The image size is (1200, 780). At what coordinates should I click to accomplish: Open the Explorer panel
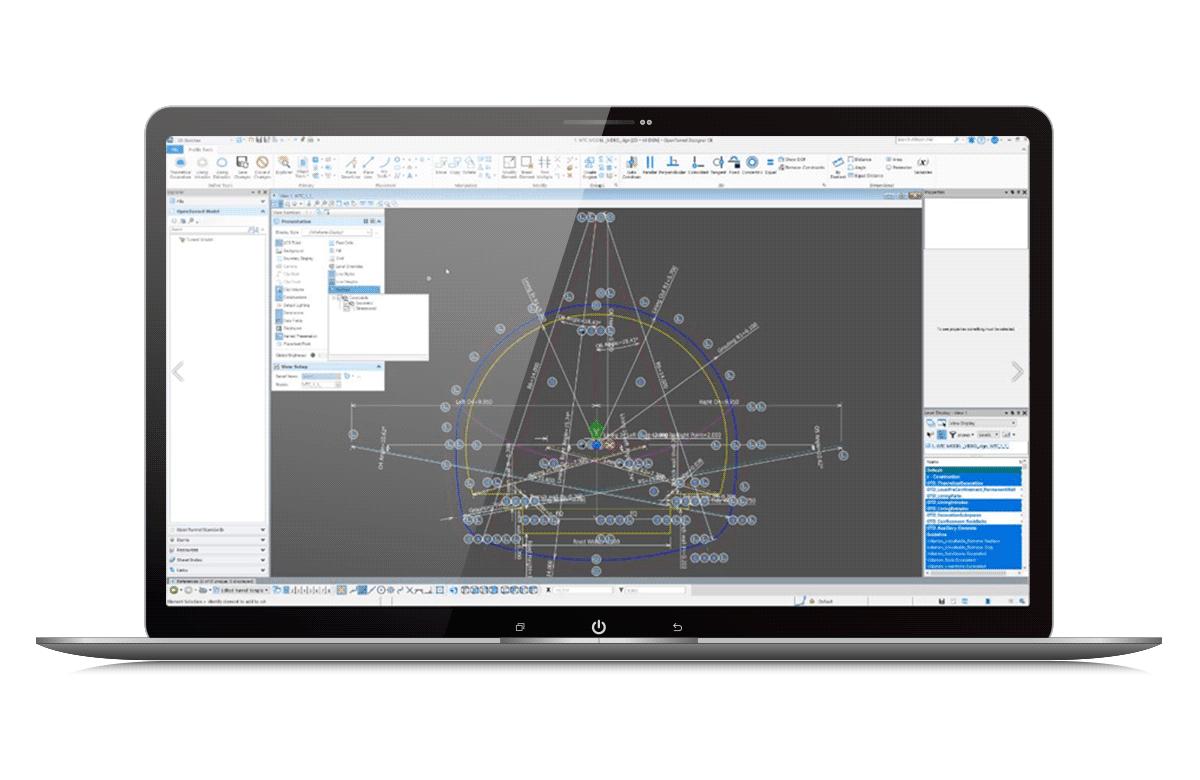pos(284,164)
